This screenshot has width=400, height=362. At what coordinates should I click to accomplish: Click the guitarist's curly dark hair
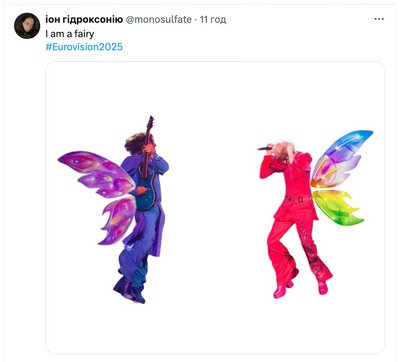click(x=137, y=143)
